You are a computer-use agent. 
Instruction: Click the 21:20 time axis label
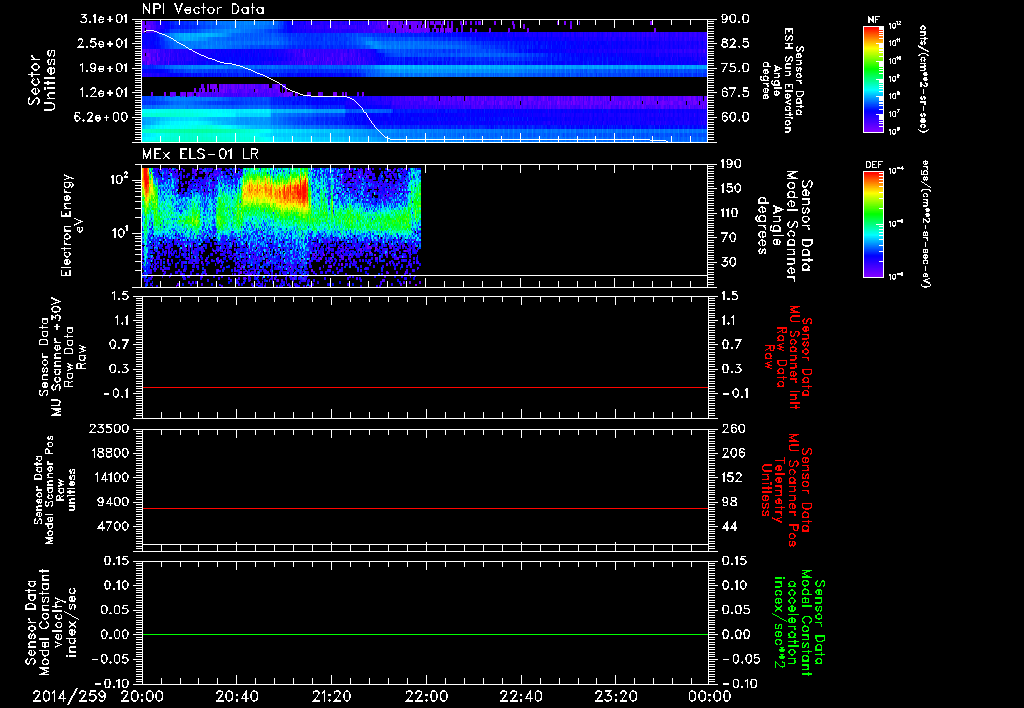click(331, 696)
